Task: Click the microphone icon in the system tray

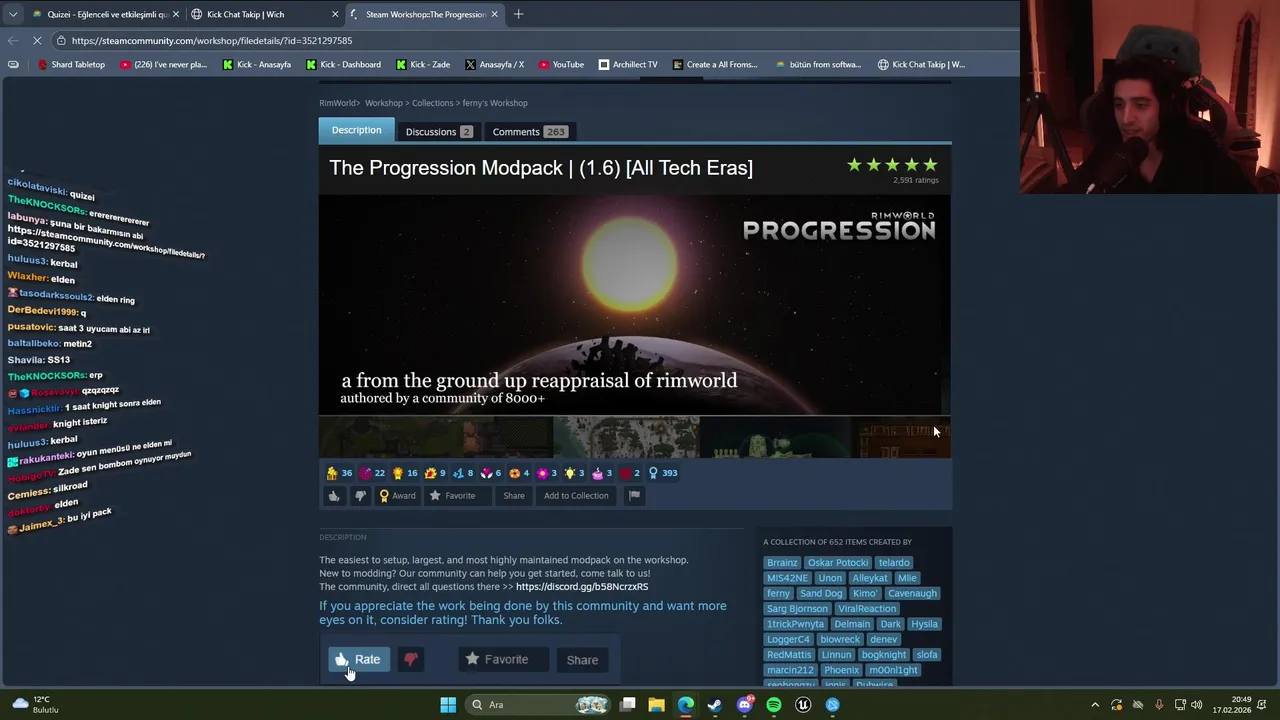Action: click(x=1159, y=705)
